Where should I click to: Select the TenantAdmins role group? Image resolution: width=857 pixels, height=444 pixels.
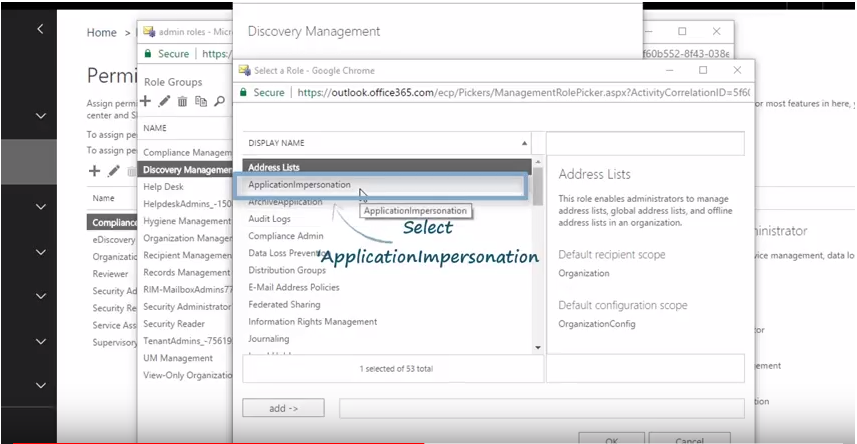click(x=186, y=341)
